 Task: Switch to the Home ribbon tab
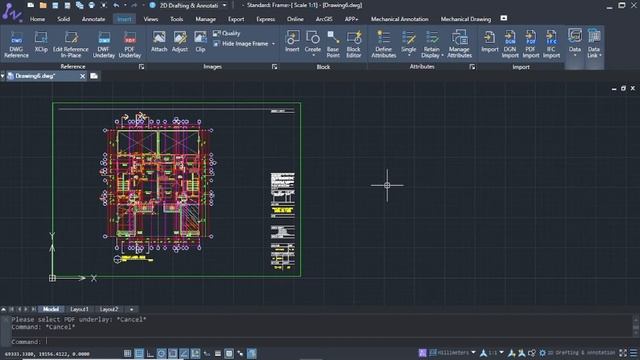click(x=37, y=19)
